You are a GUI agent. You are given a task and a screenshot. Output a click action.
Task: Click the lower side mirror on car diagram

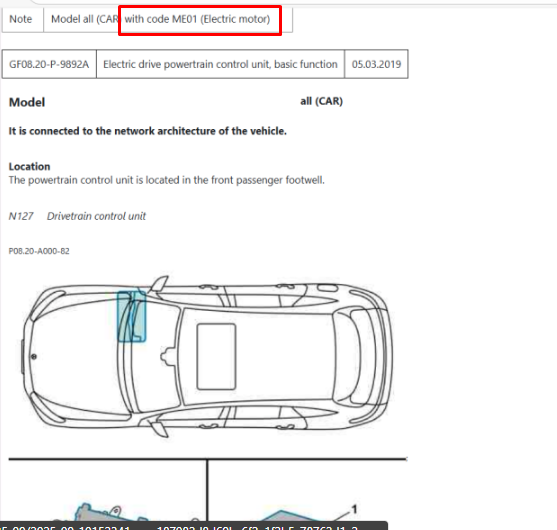pos(159,429)
